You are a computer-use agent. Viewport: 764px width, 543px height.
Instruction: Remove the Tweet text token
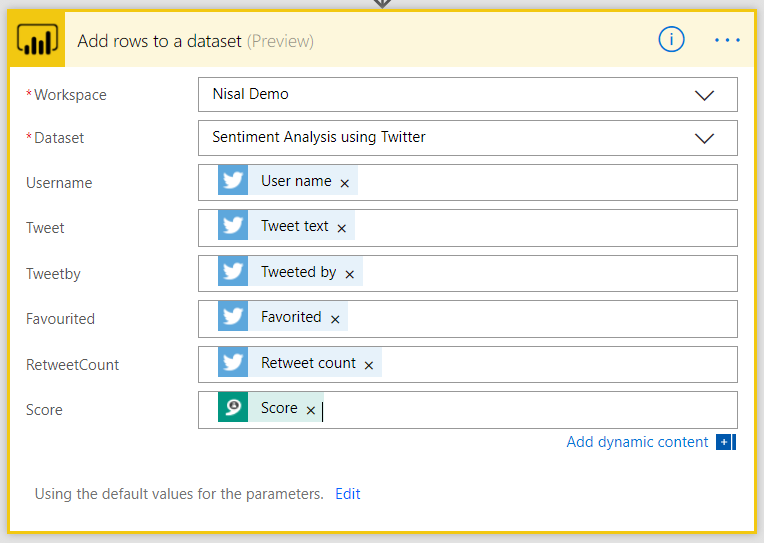[342, 228]
